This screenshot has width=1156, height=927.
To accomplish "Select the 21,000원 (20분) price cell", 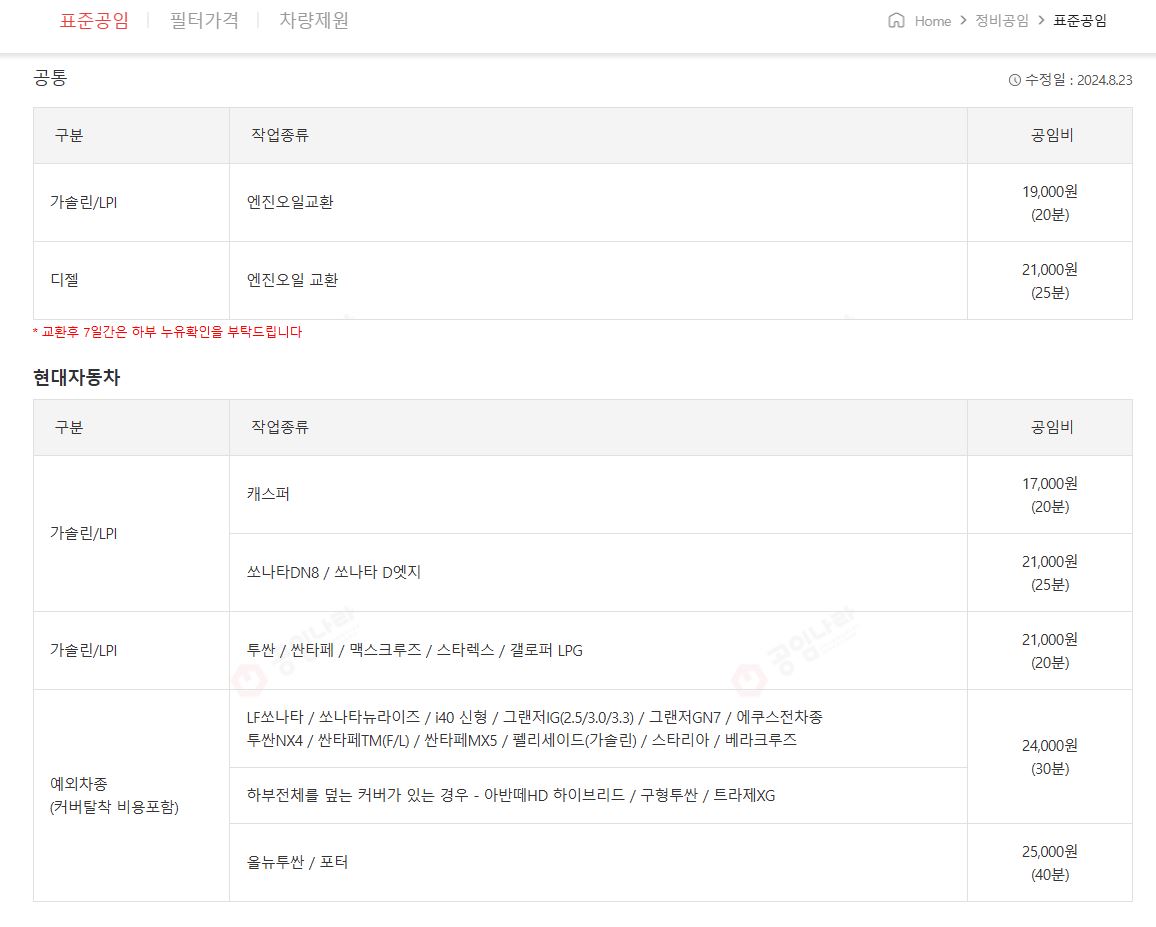I will click(1050, 650).
